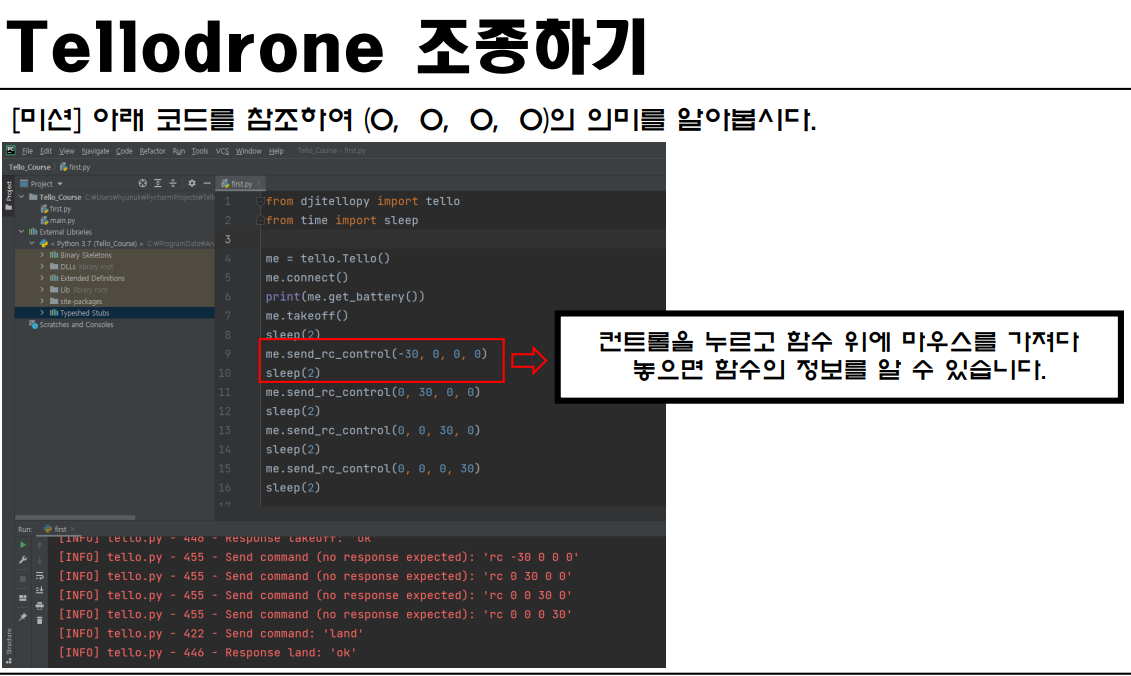Toggle scroll-to-end in the Run console

pos(40,590)
